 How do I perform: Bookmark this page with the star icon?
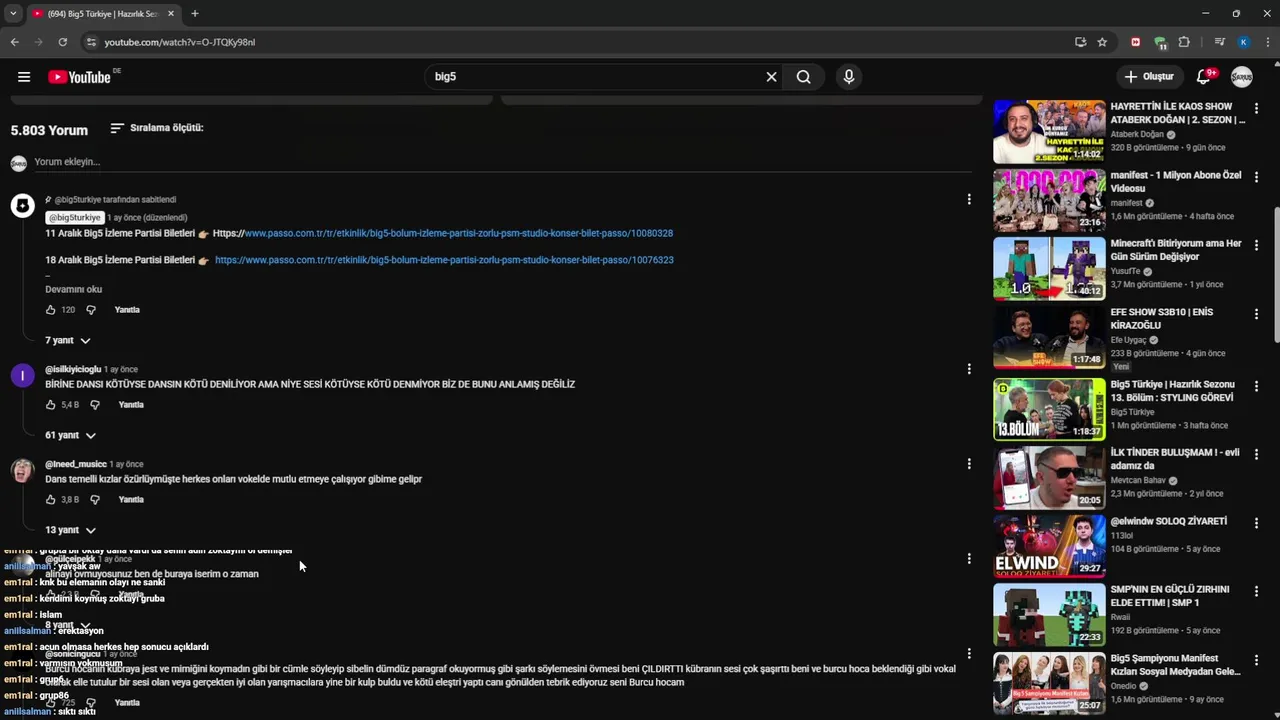(1102, 42)
